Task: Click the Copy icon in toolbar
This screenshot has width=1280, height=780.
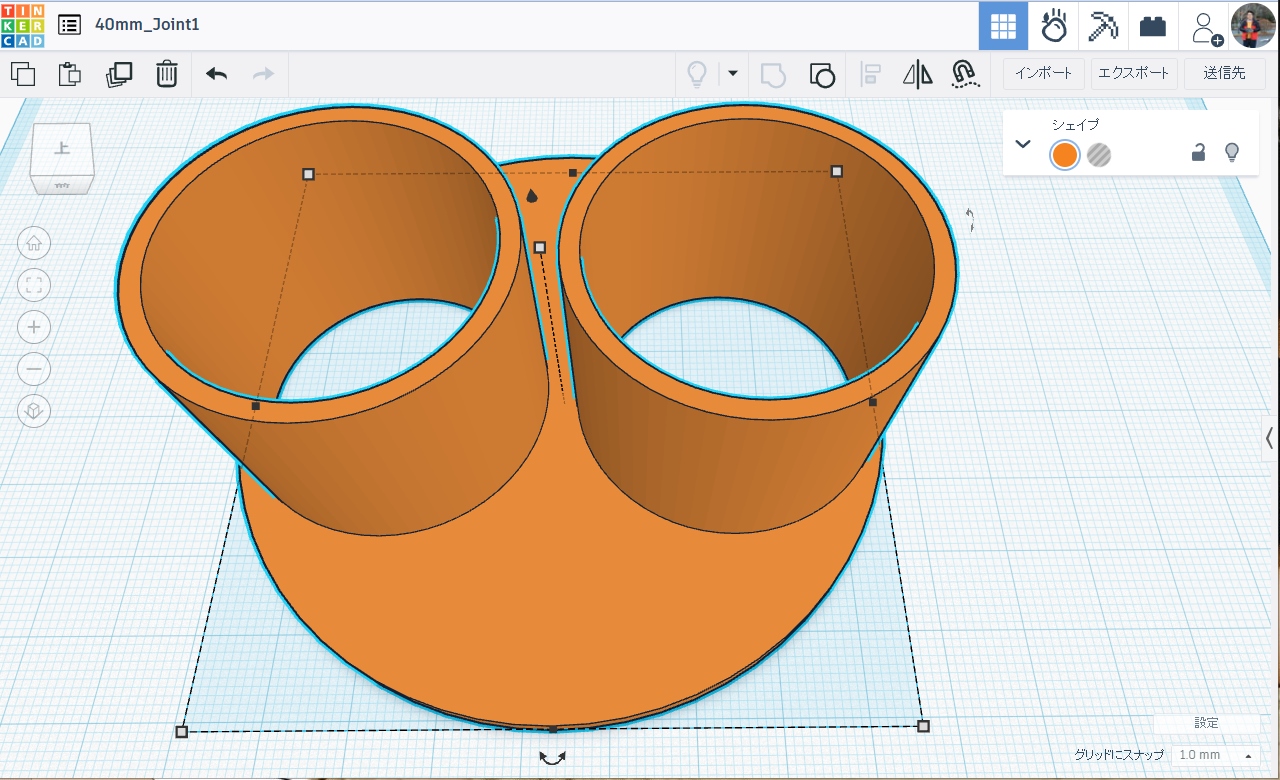Action: click(22, 74)
